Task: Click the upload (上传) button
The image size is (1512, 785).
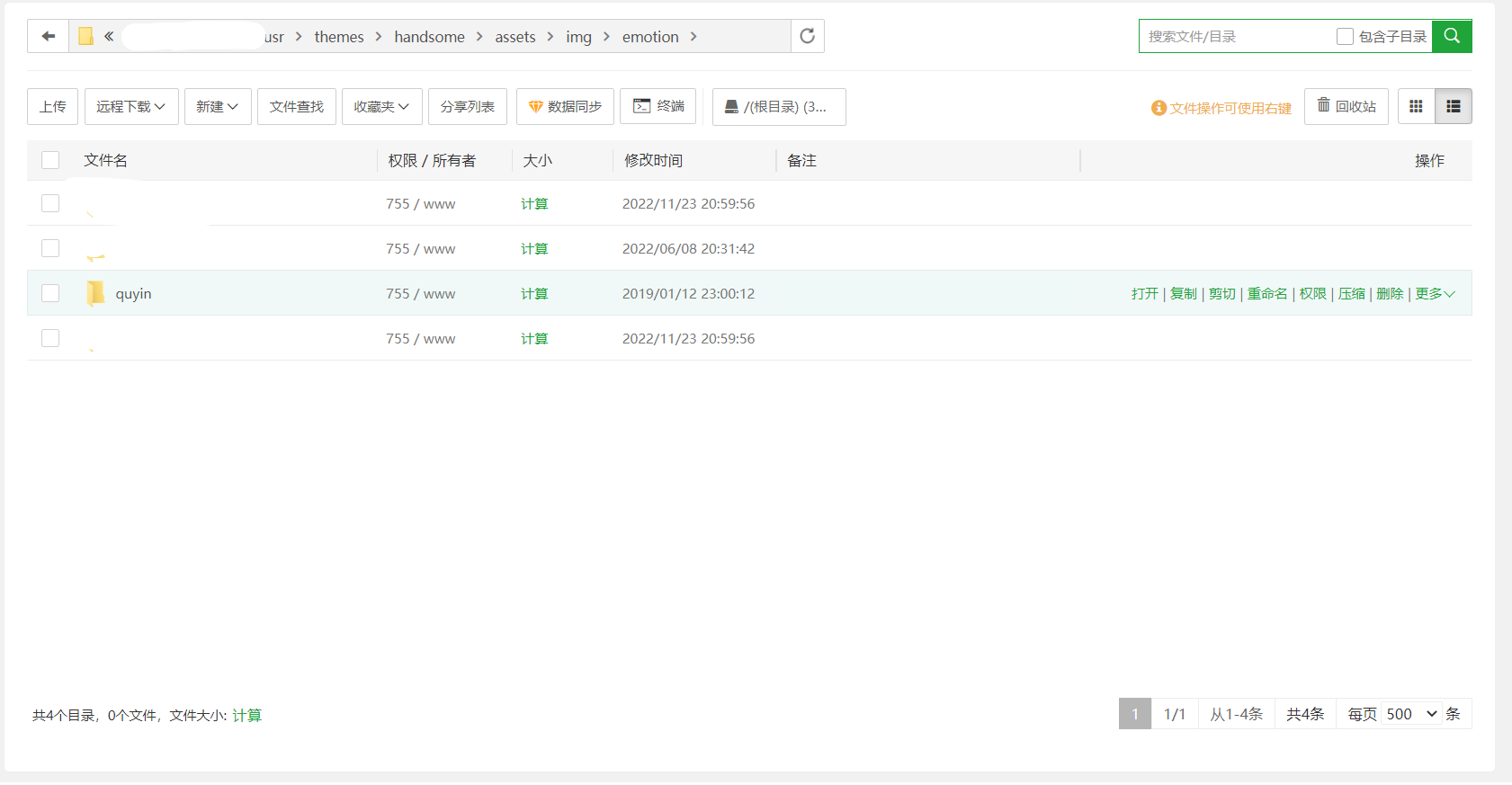Action: (53, 106)
